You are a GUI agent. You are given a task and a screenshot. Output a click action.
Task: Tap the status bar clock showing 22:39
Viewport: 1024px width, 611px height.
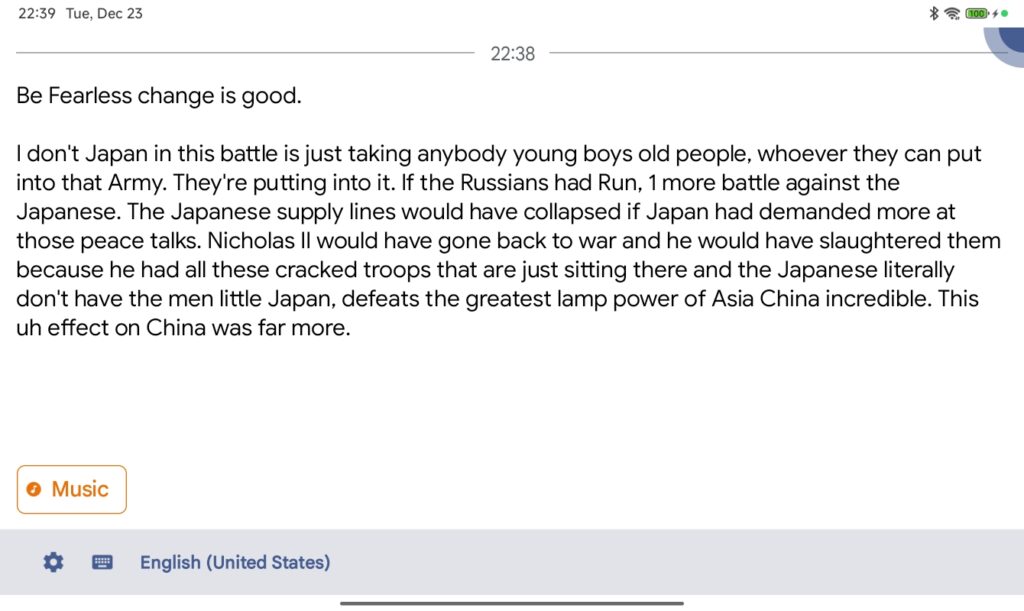pyautogui.click(x=35, y=13)
